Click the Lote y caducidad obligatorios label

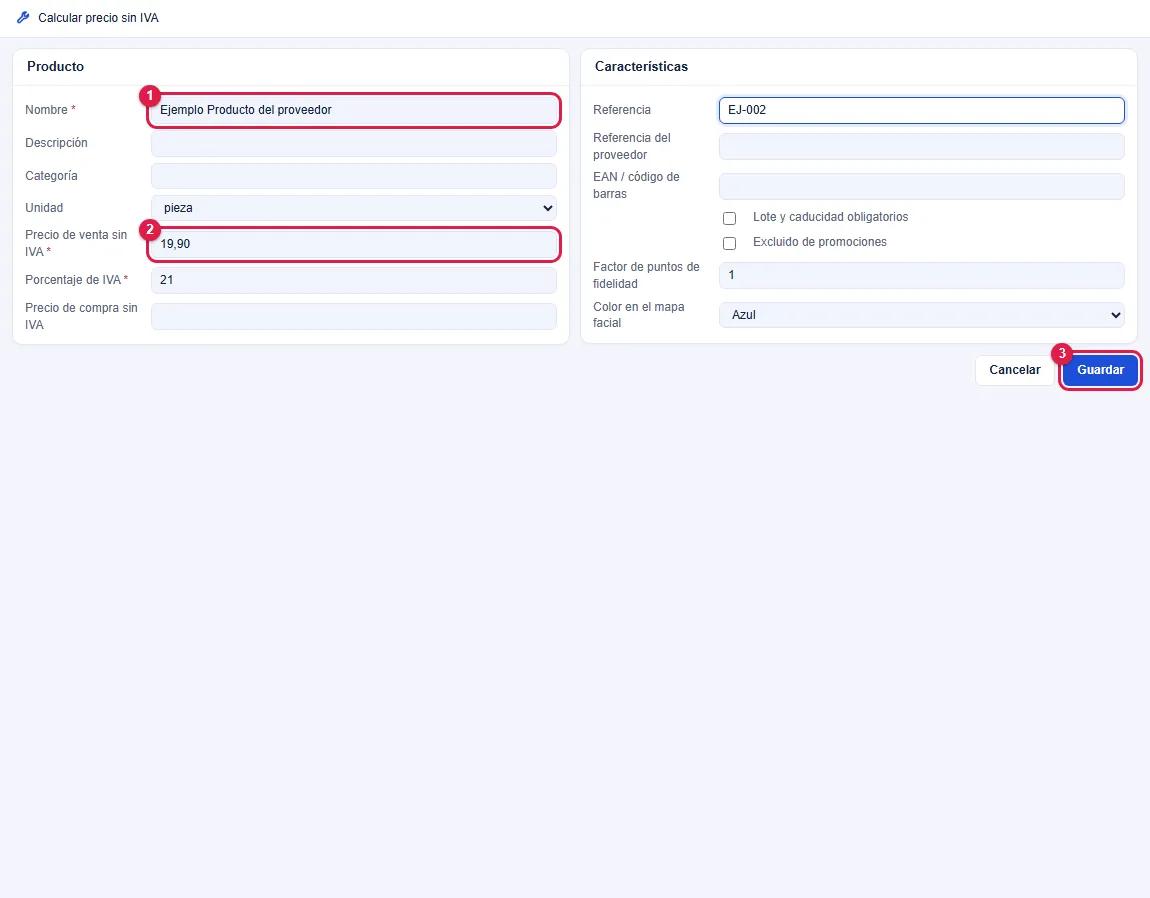pyautogui.click(x=830, y=217)
